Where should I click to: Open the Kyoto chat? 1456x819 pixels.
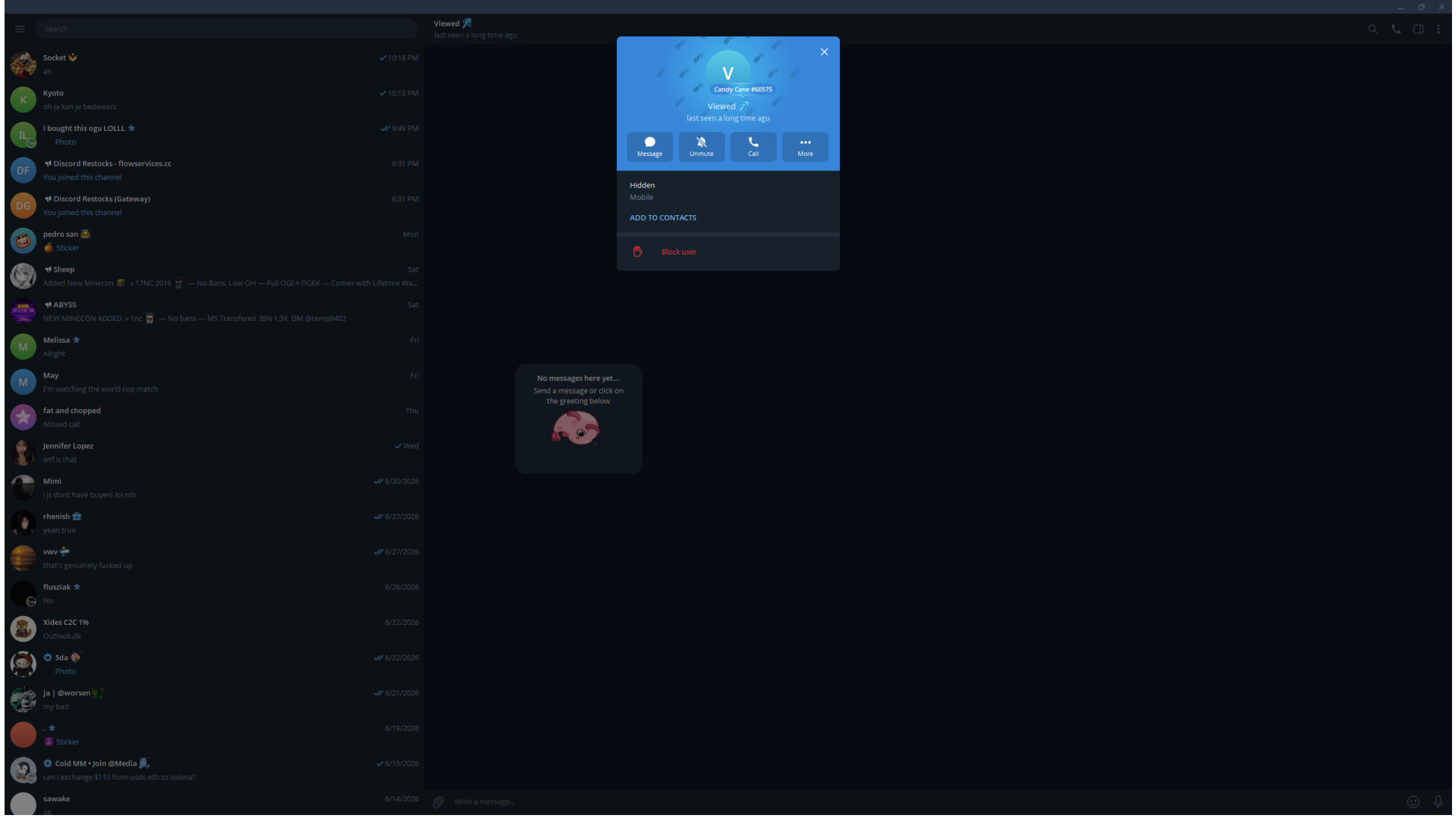(x=214, y=100)
